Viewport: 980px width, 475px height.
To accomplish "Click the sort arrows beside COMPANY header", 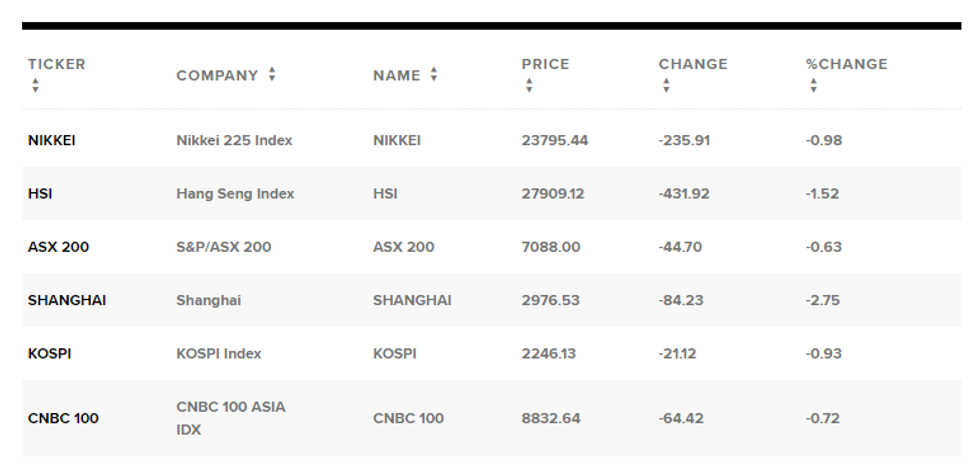I will [x=272, y=75].
